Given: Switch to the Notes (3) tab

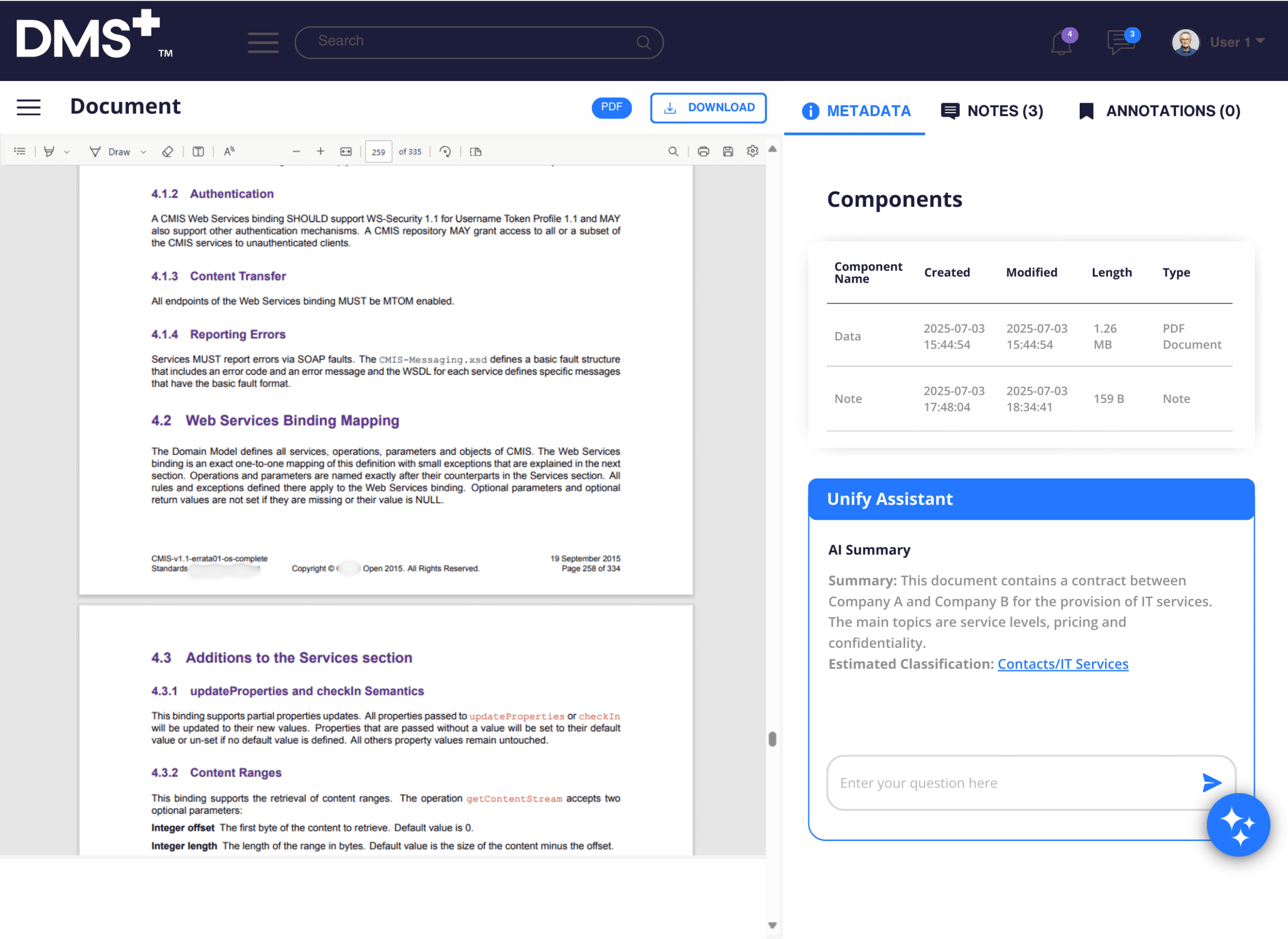Looking at the screenshot, I should [992, 111].
